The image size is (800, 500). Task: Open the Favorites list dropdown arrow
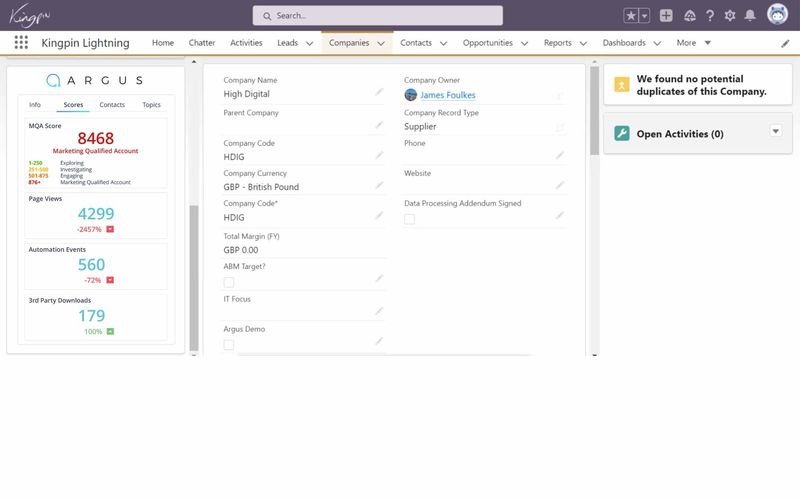644,16
